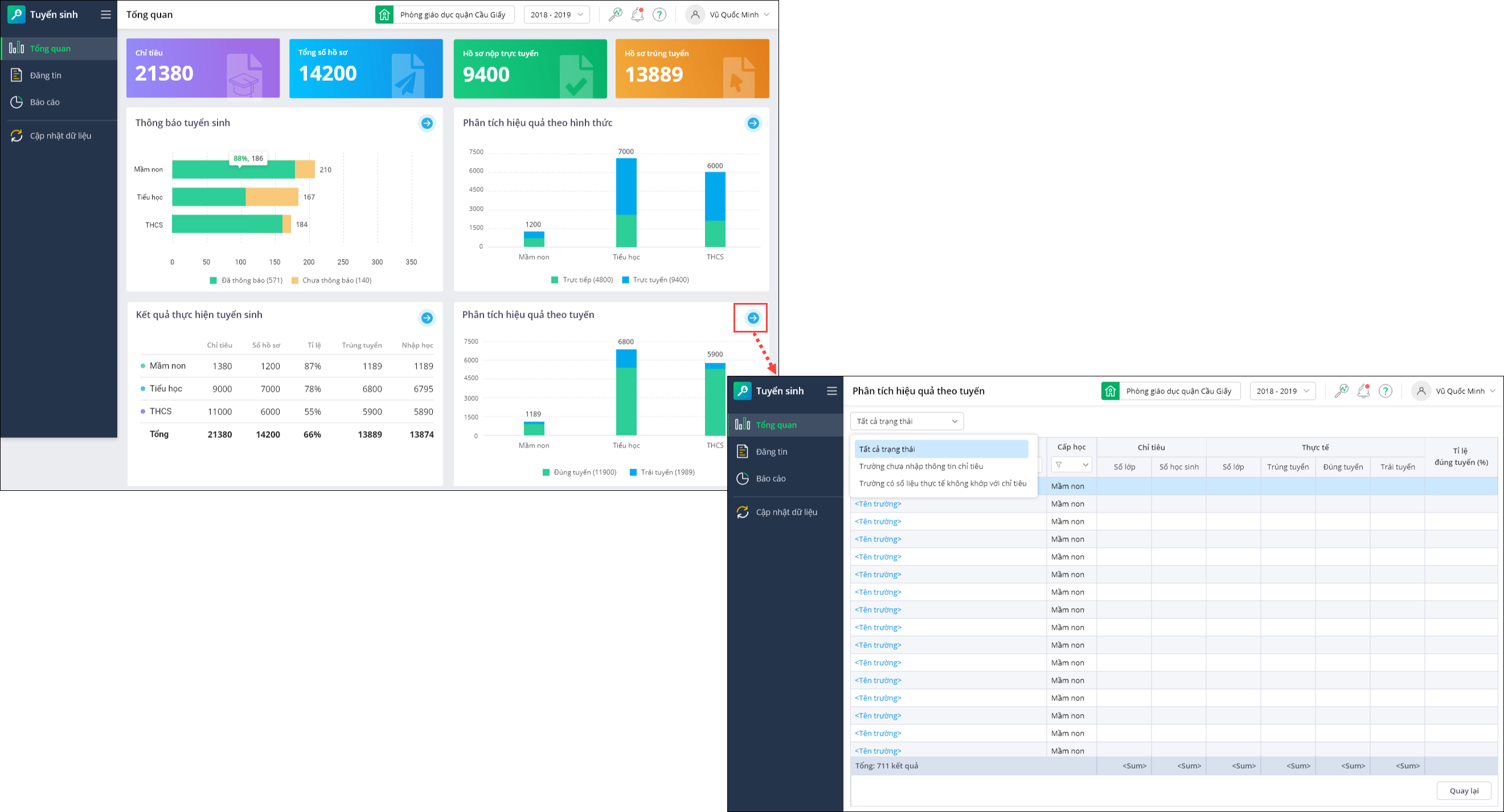1504x812 pixels.
Task: Click the hamburger menu icon beside the top-left Tuyển sinh logo
Action: coord(106,15)
